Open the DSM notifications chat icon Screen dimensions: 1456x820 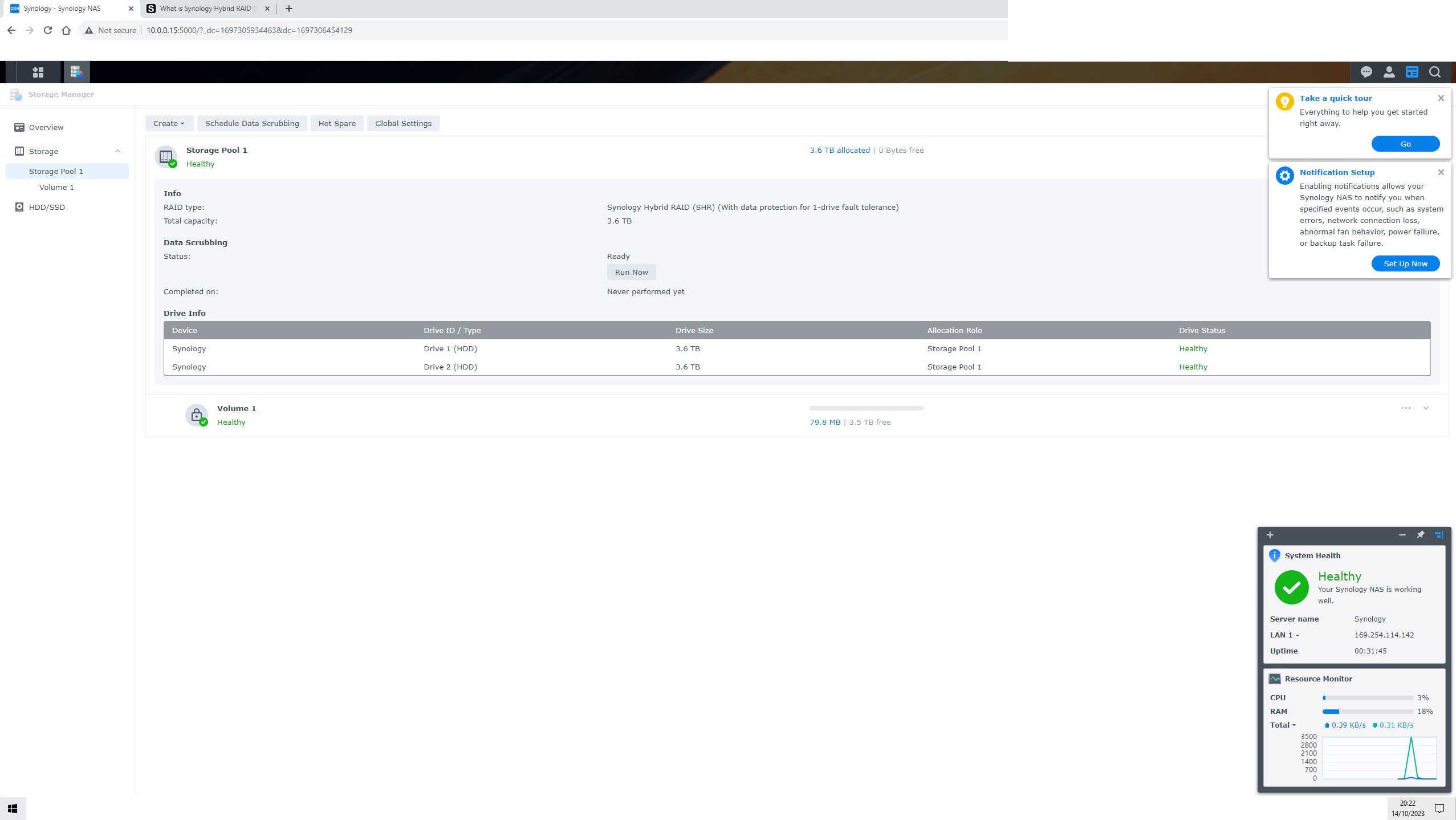[x=1366, y=72]
